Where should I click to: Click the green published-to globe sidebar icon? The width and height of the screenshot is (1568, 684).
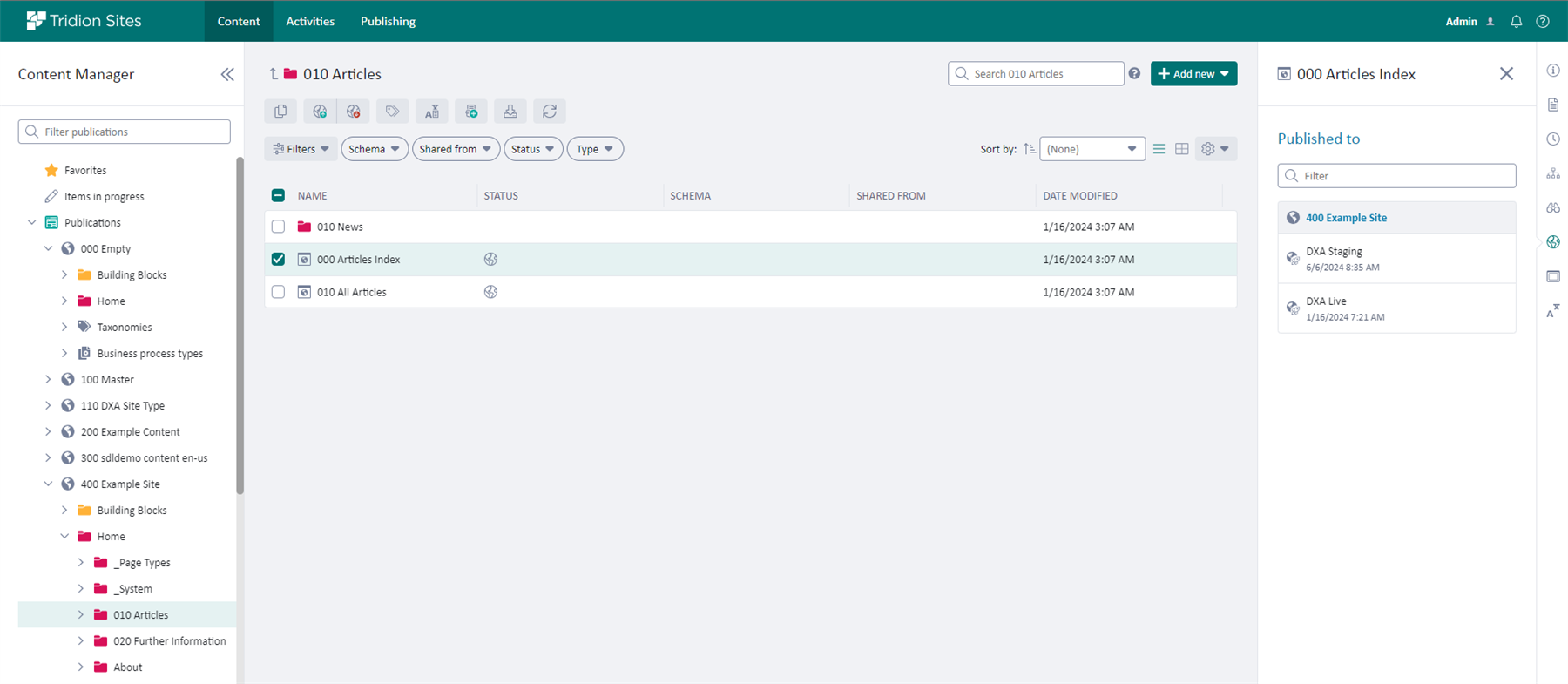tap(1553, 242)
